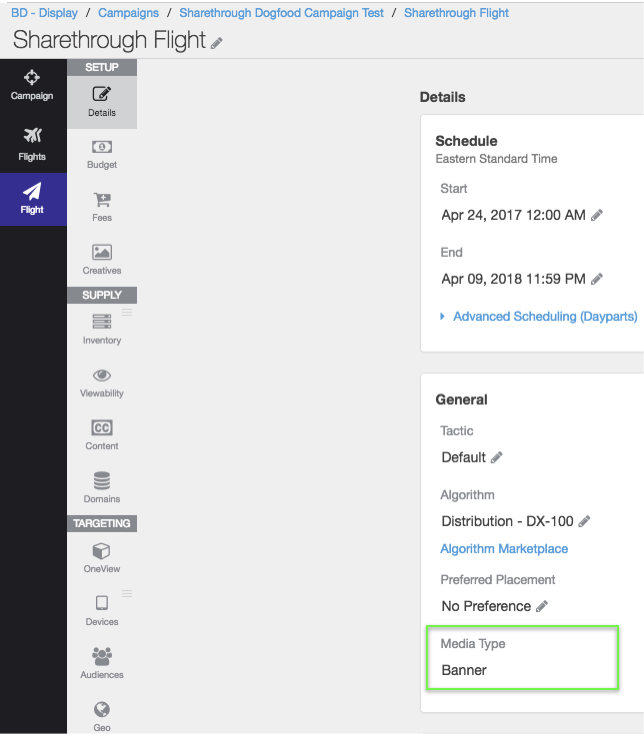Open the Viewability eye icon
Viewport: 644px width, 734px height.
pos(102,375)
